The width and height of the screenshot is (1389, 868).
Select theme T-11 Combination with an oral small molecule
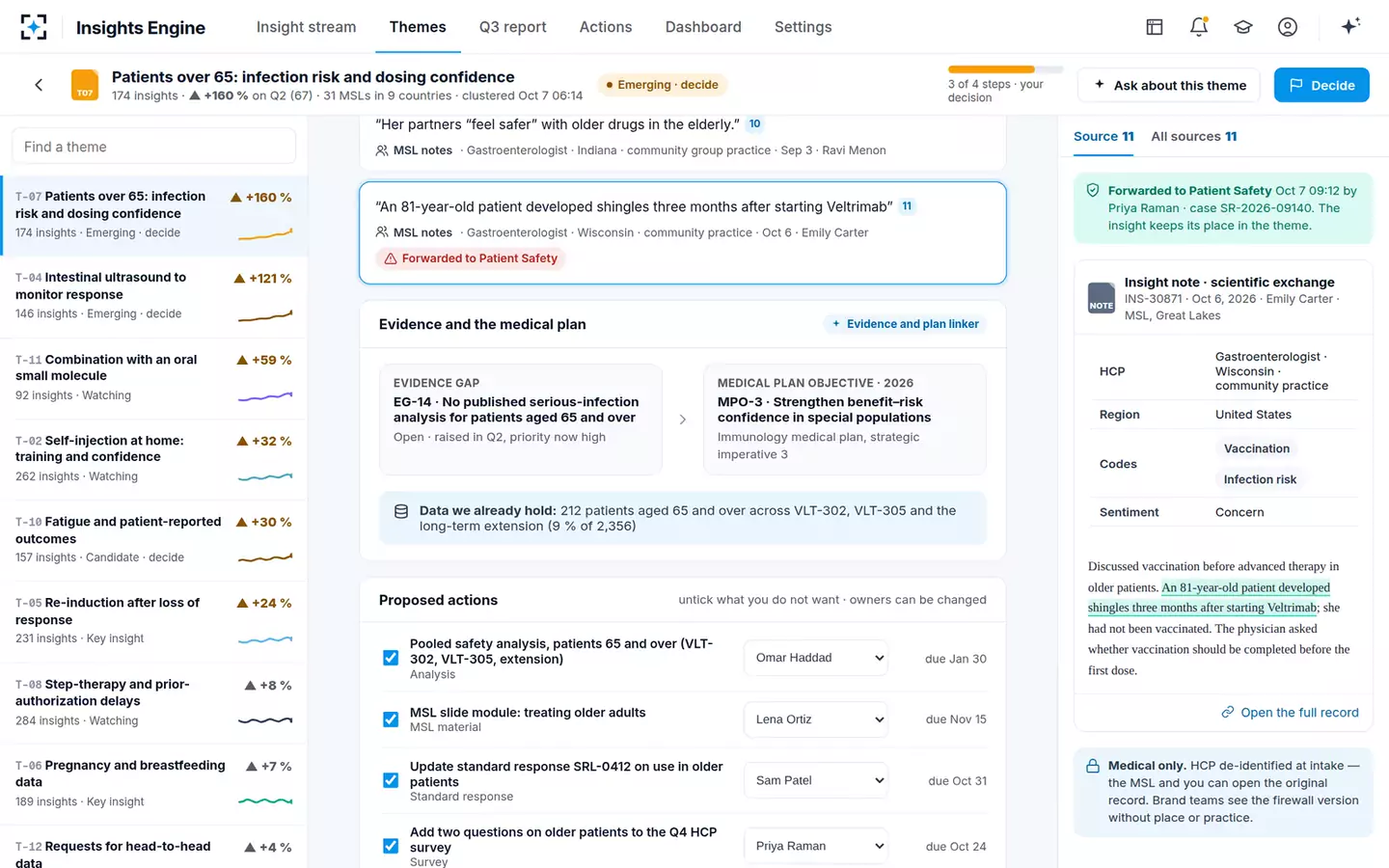(154, 378)
